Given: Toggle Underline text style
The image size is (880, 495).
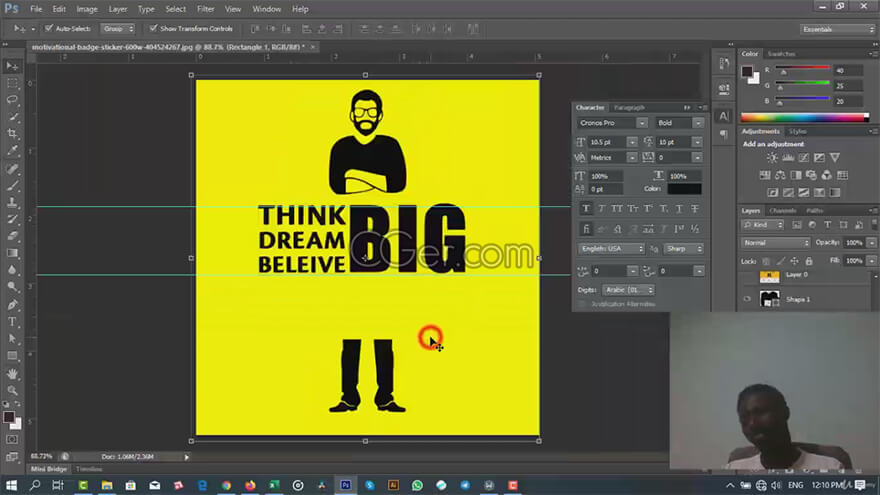Looking at the screenshot, I should click(x=679, y=209).
